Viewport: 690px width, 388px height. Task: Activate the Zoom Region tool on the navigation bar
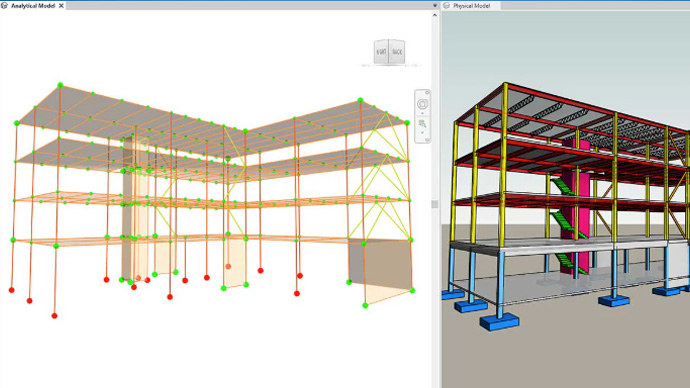pyautogui.click(x=422, y=124)
